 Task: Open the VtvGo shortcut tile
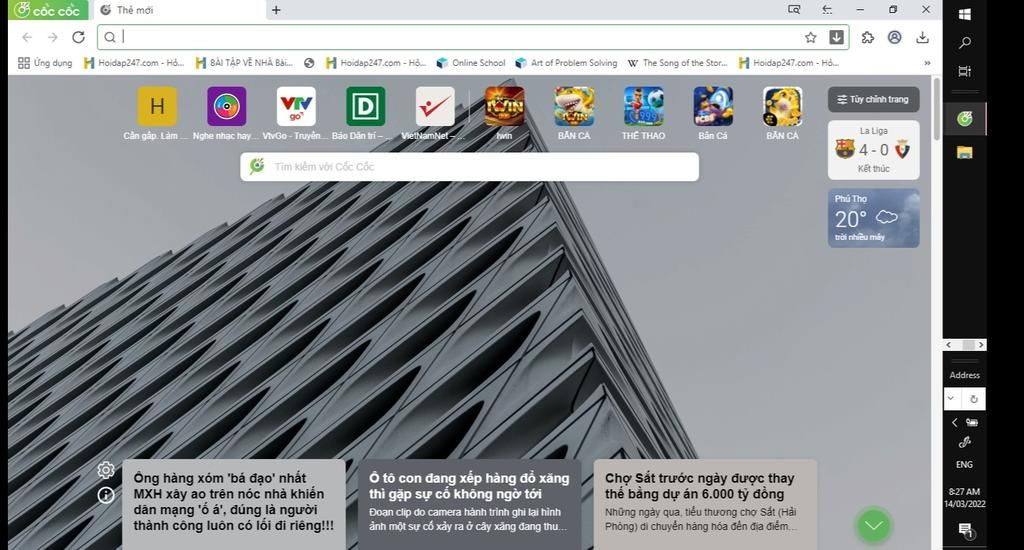coord(296,114)
